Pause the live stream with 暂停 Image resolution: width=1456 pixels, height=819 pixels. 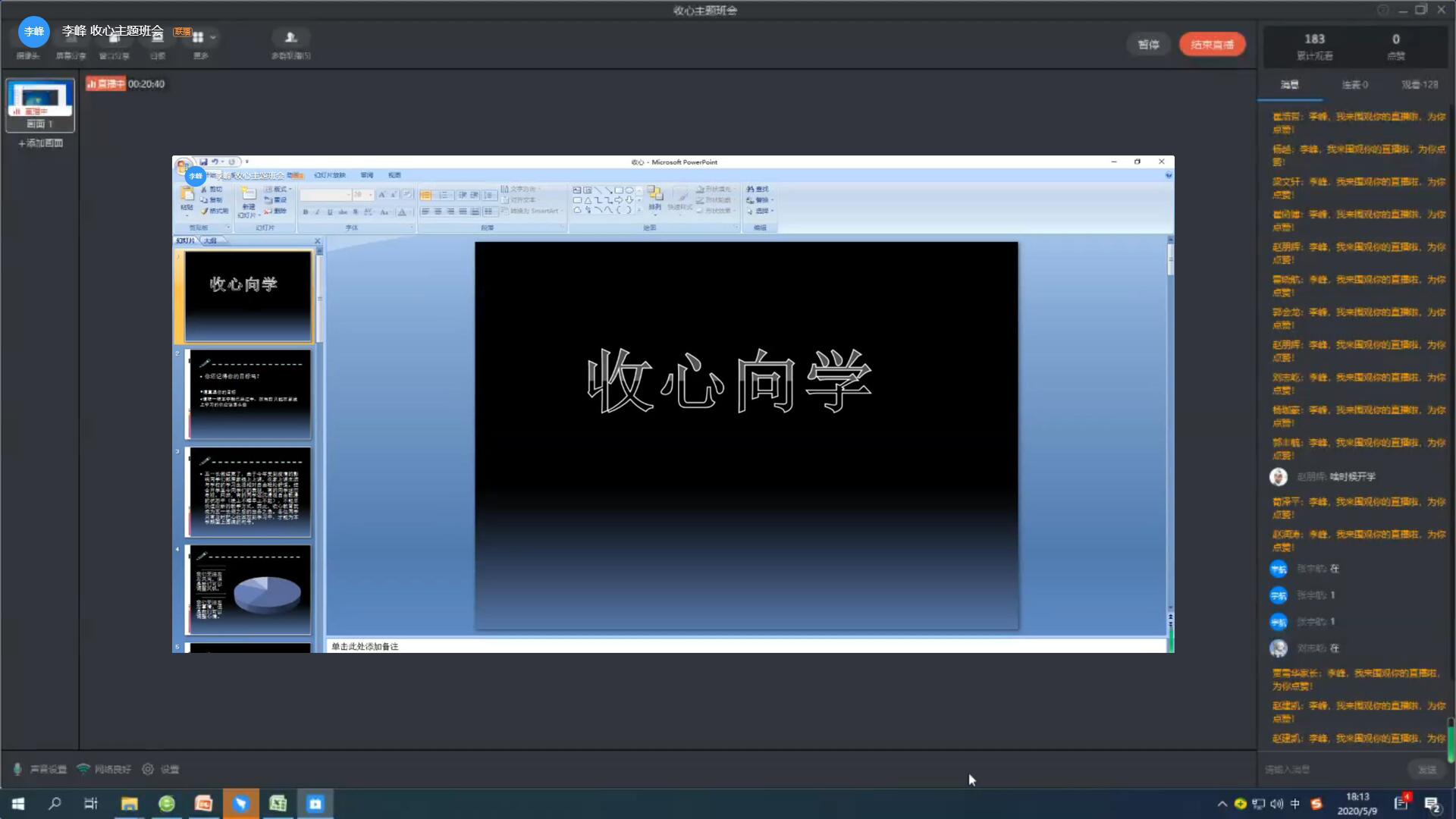pos(1149,45)
